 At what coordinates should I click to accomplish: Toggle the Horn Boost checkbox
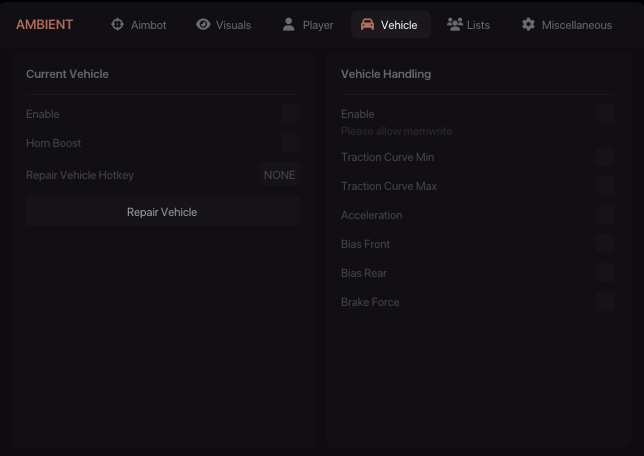(290, 143)
